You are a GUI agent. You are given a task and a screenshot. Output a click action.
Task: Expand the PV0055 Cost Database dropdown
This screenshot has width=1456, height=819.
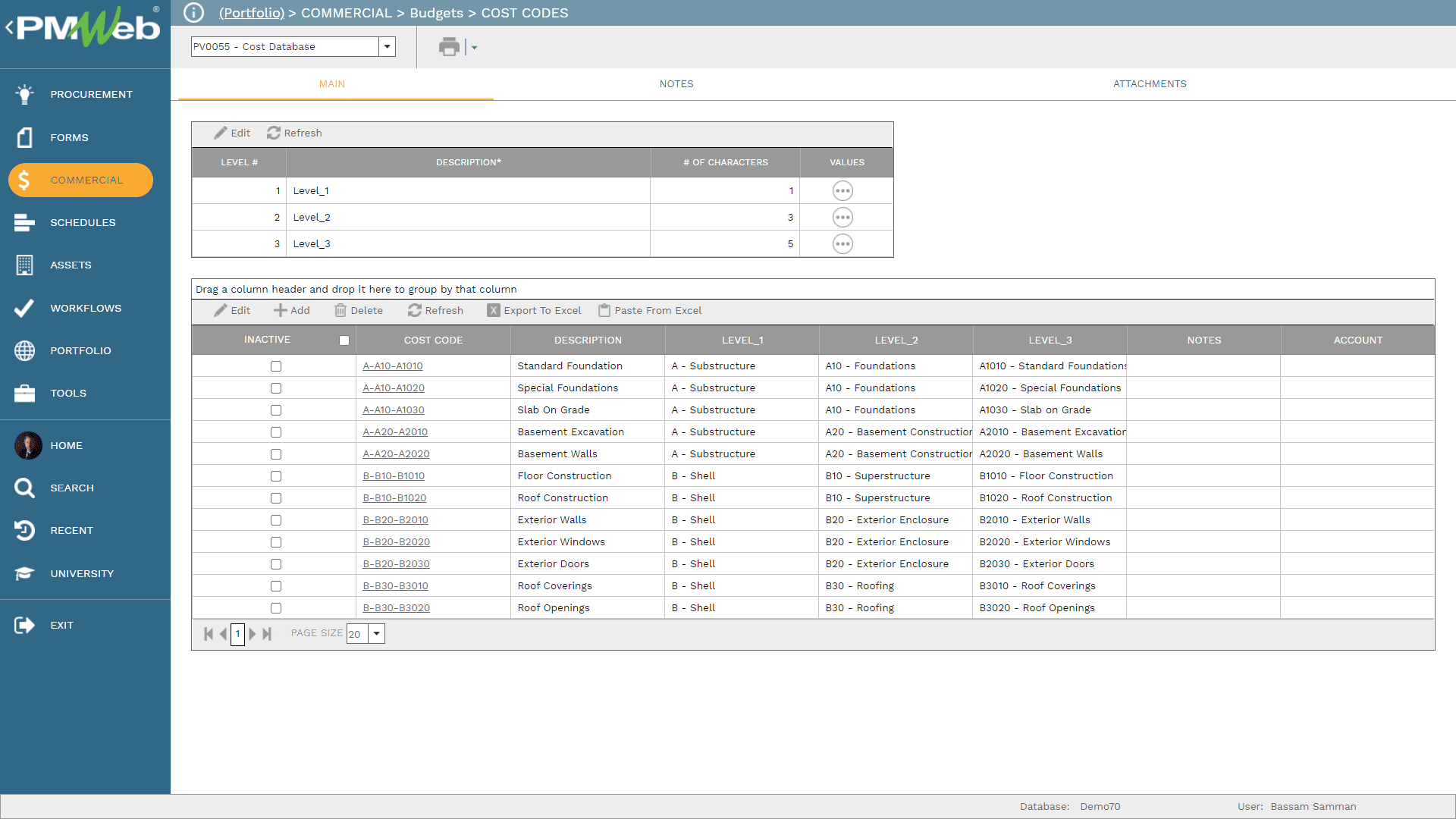tap(388, 46)
